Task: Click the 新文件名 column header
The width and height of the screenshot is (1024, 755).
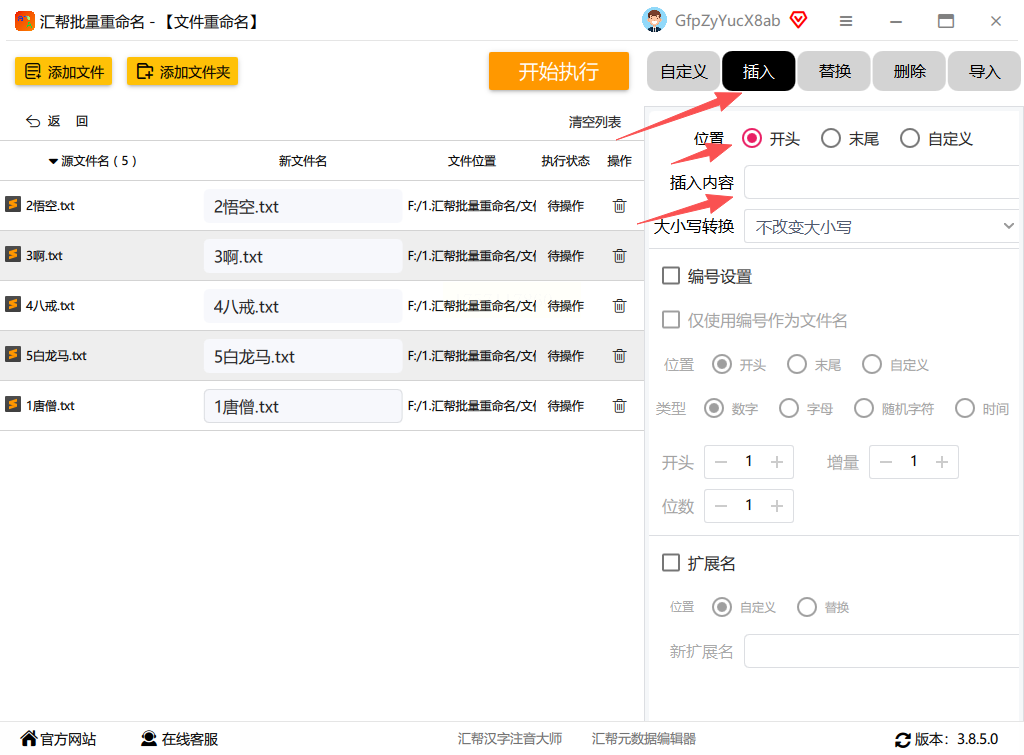Action: 302,161
